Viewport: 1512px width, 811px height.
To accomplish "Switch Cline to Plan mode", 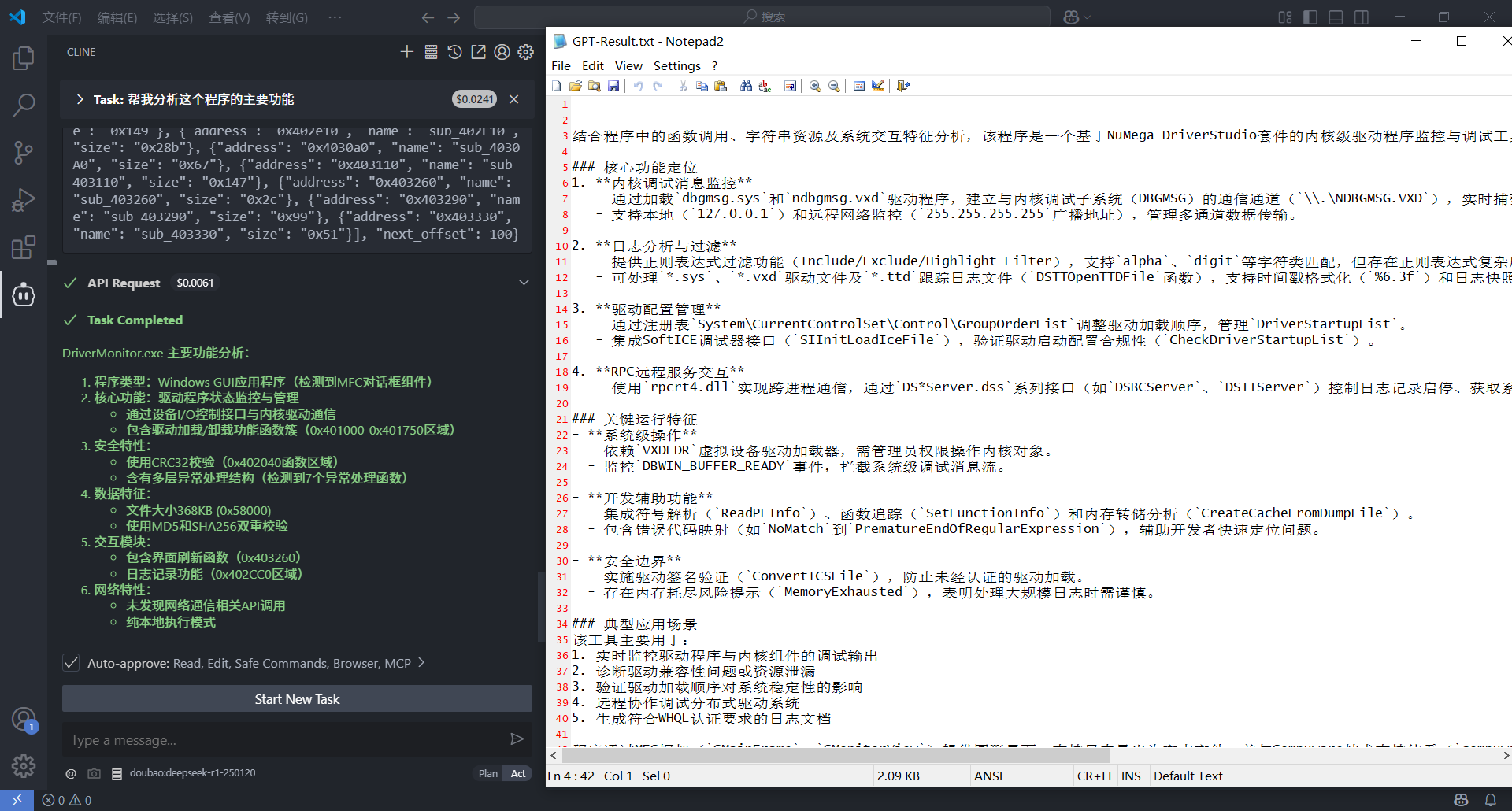I will coord(488,773).
